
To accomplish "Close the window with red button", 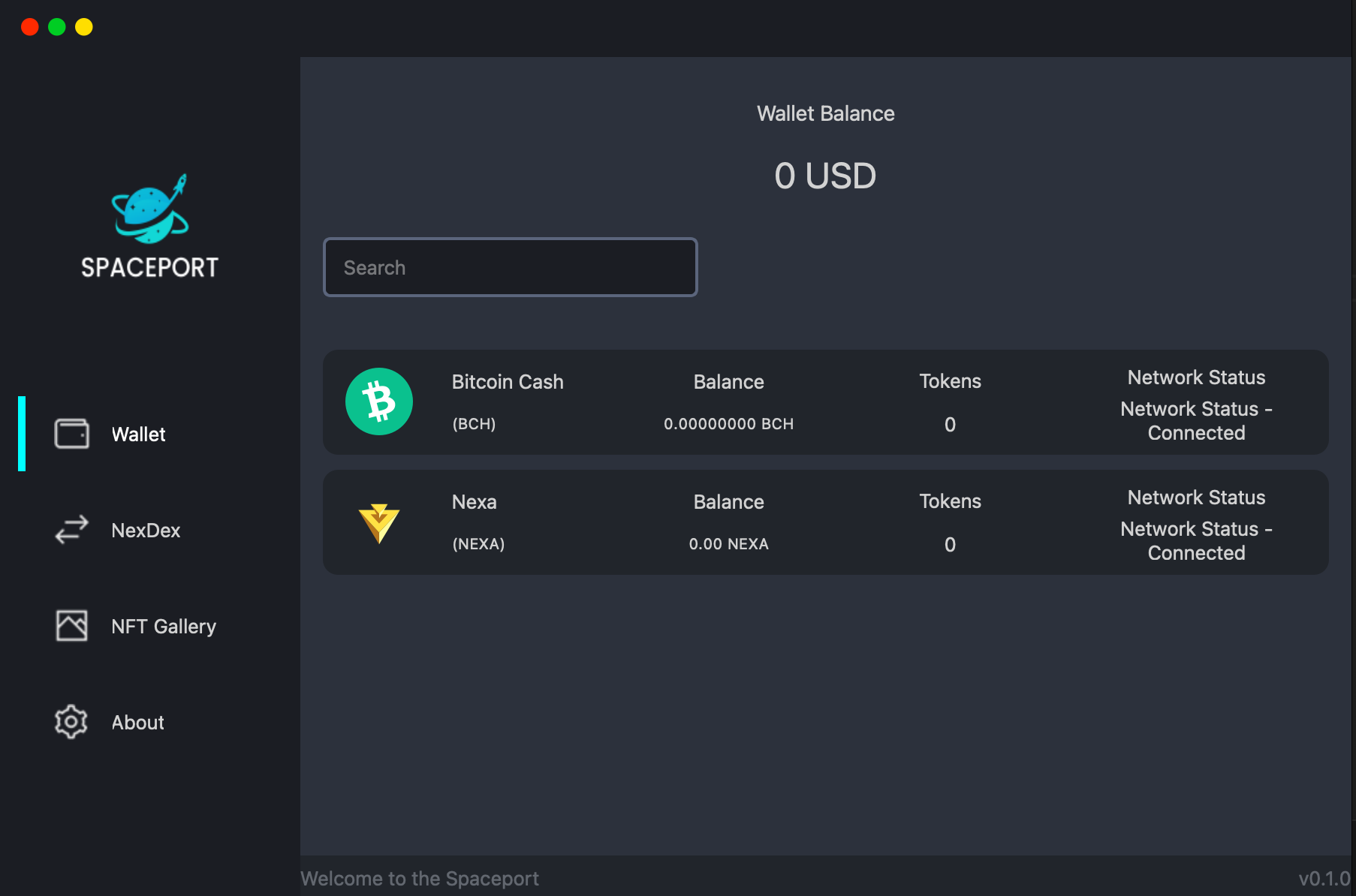I will [x=30, y=27].
